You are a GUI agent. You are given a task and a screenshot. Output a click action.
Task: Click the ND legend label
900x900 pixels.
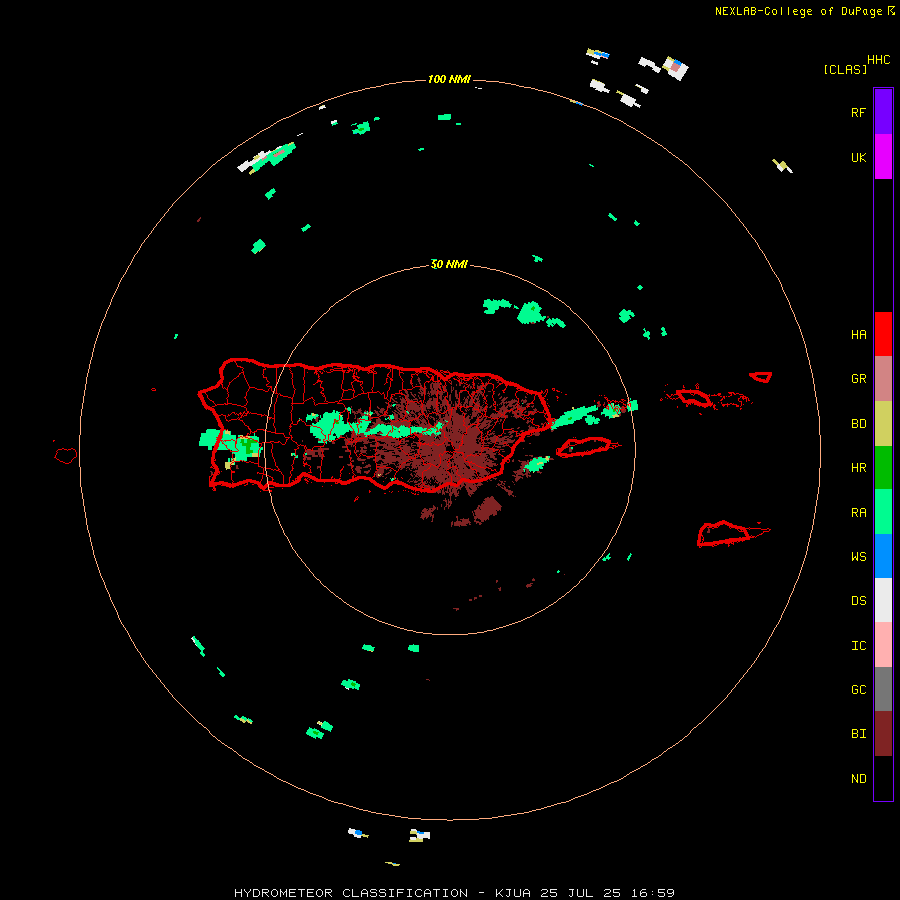coord(859,779)
